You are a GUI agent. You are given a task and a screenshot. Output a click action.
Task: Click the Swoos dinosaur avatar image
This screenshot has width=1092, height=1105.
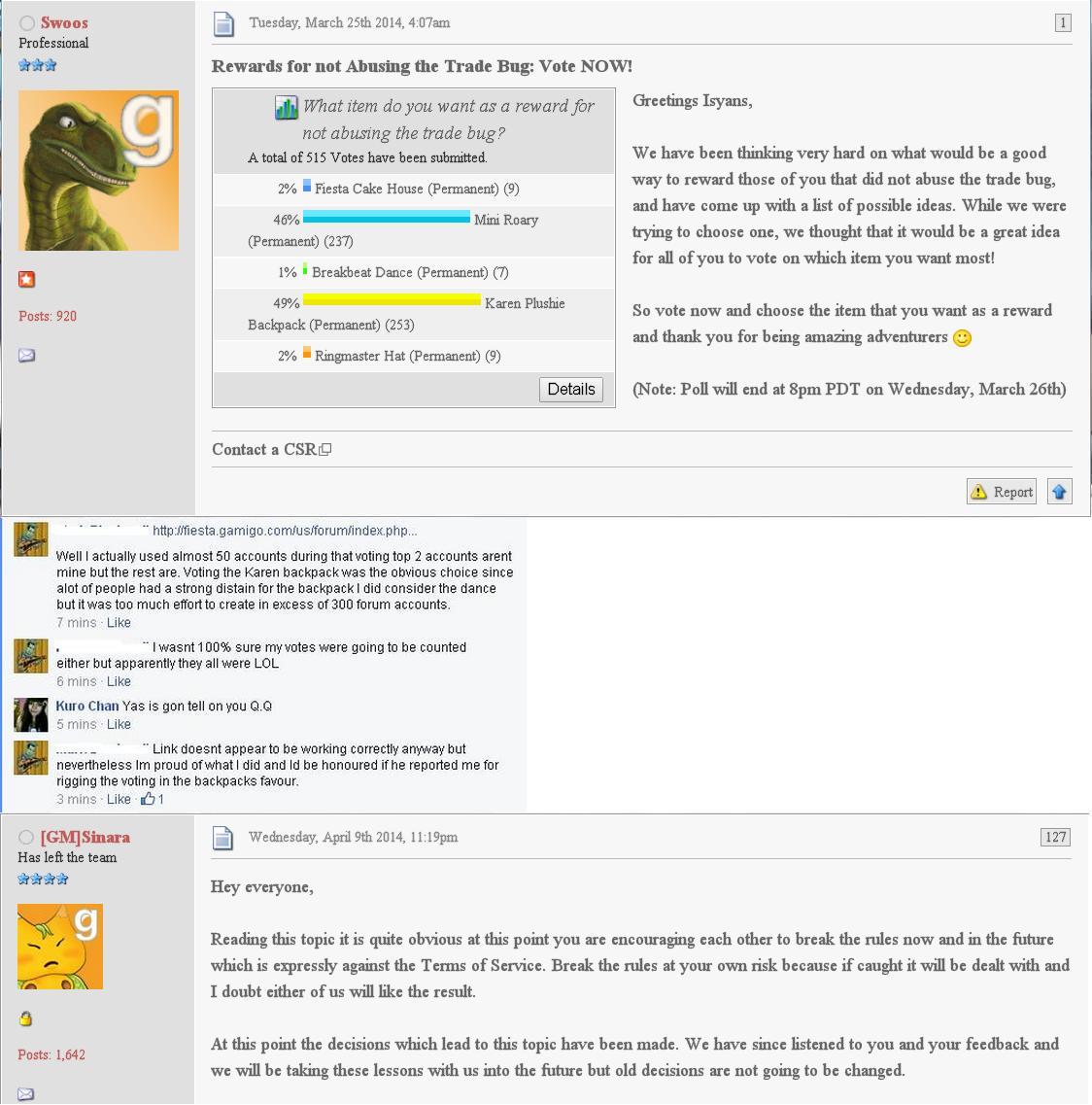pyautogui.click(x=98, y=170)
